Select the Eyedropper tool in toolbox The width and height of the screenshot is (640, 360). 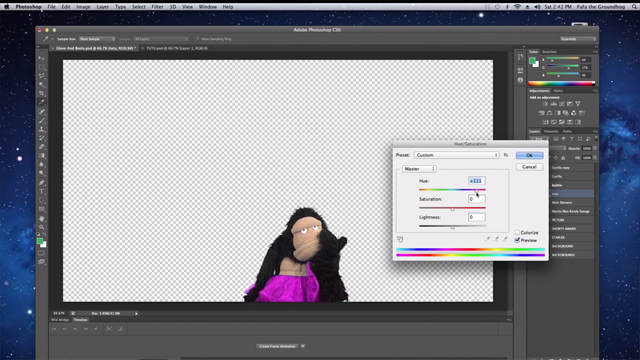[x=42, y=102]
